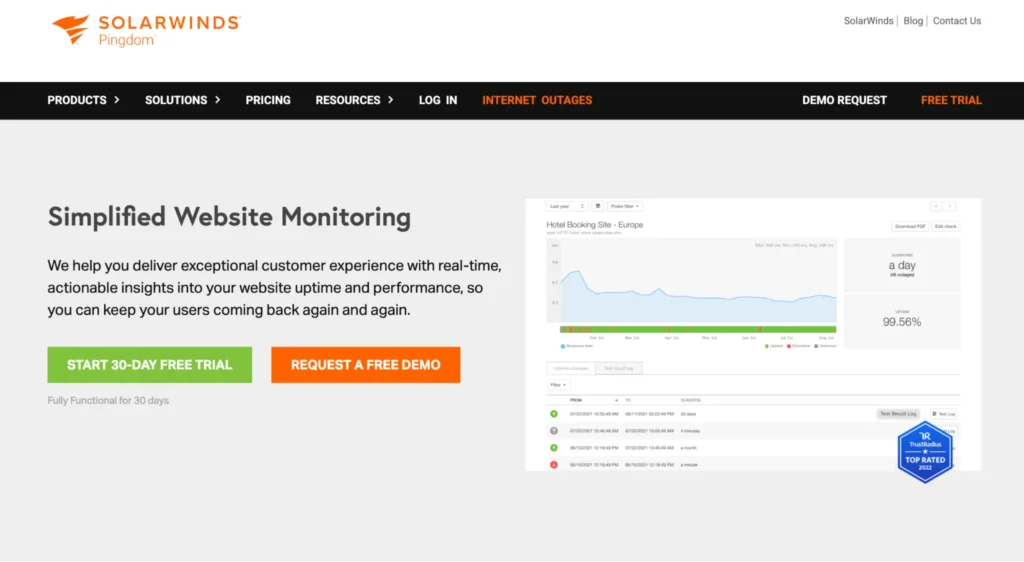The height and width of the screenshot is (562, 1024).
Task: Click the SolarWinds Pingdom logo
Action: pyautogui.click(x=146, y=30)
